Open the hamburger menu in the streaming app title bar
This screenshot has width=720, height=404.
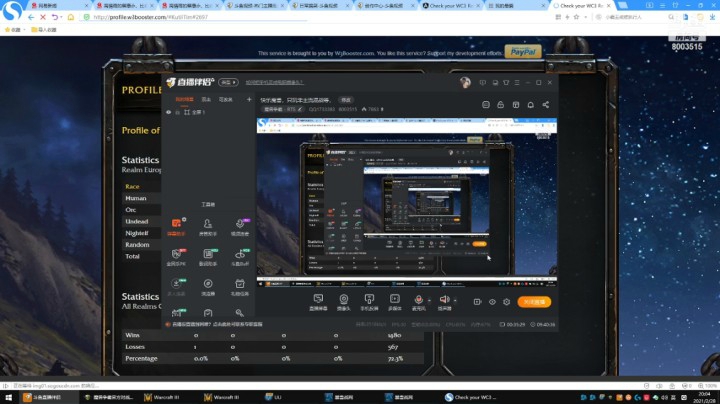click(517, 83)
